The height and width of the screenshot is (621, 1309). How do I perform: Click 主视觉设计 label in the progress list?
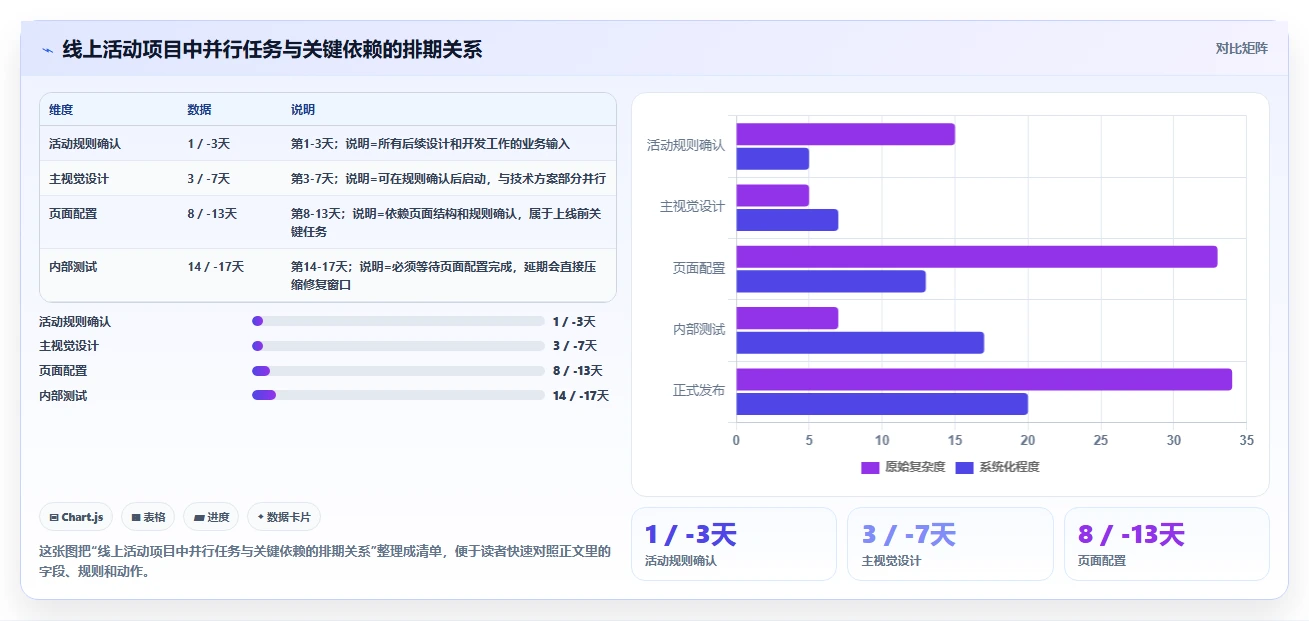(69, 346)
